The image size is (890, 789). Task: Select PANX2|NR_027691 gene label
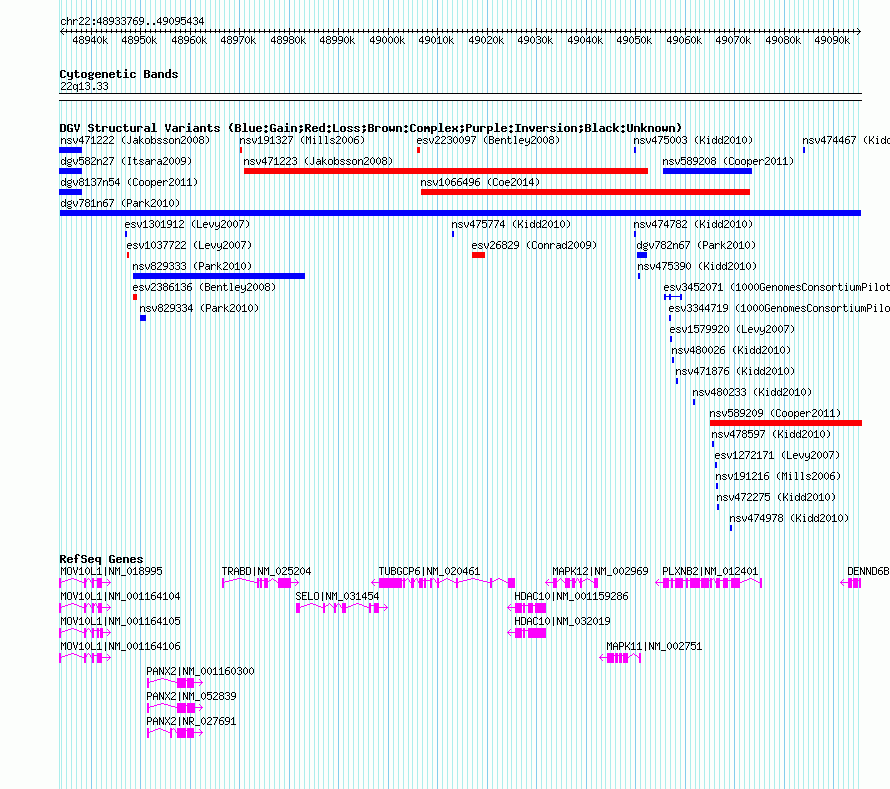click(x=191, y=721)
